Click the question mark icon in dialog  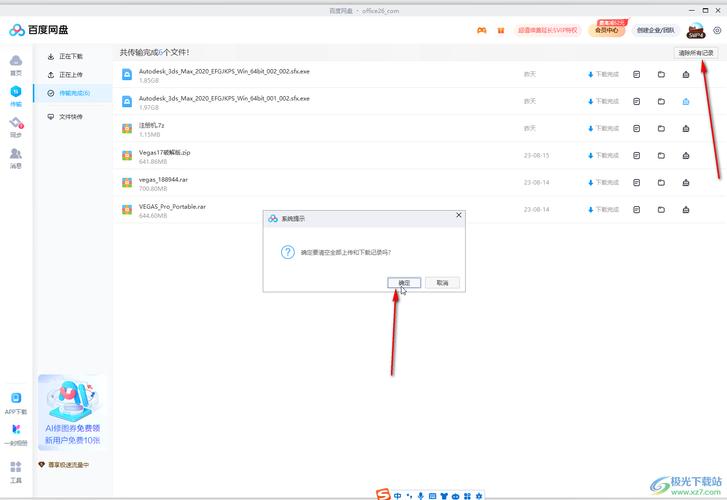pos(287,252)
